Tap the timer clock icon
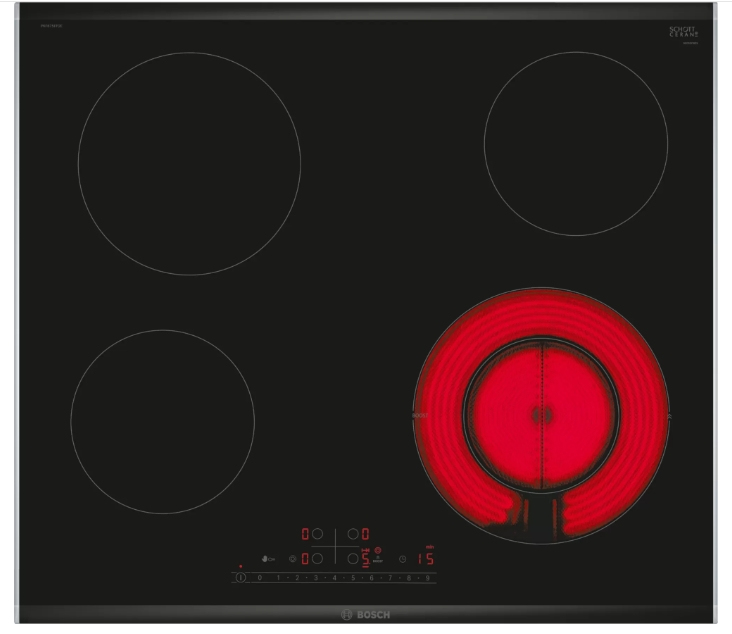732x634 pixels. pyautogui.click(x=402, y=560)
